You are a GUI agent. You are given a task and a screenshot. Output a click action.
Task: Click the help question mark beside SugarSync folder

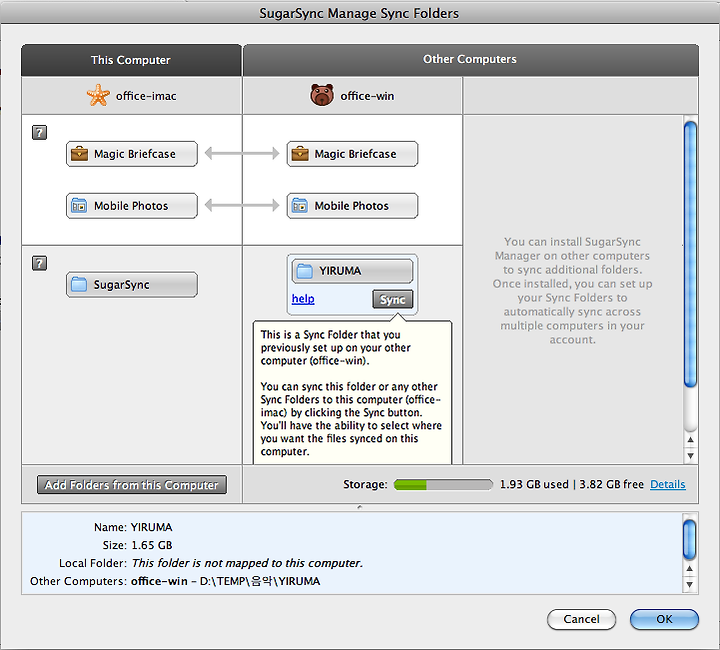(39, 263)
